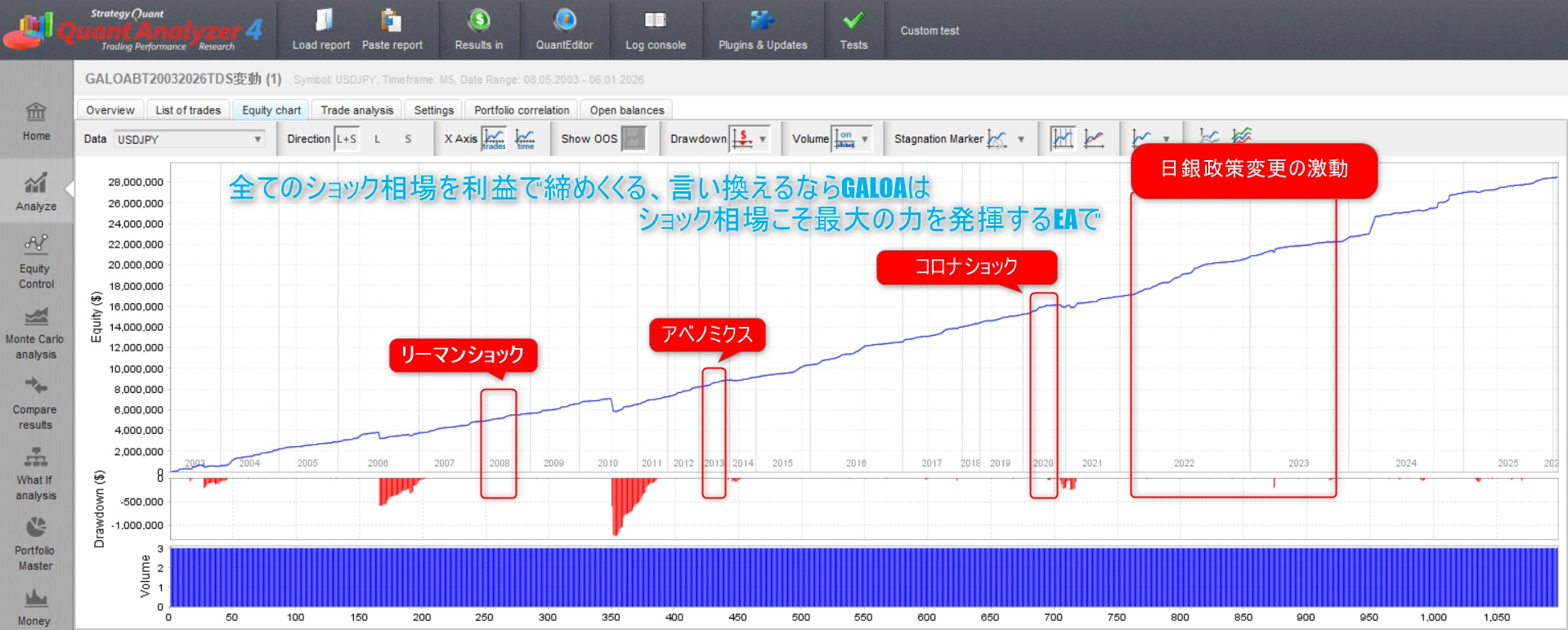Click the Tests checkmark icon
The height and width of the screenshot is (630, 1568).
coord(853,20)
